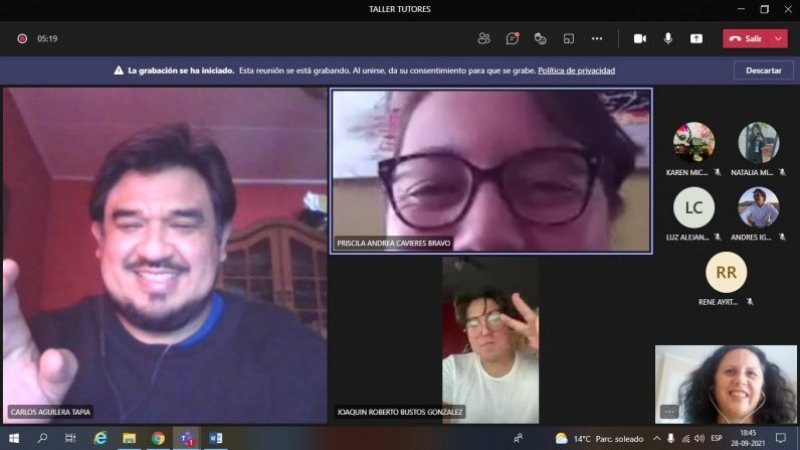Open the network status tray icon
Image resolution: width=800 pixels, height=450 pixels.
pos(686,438)
